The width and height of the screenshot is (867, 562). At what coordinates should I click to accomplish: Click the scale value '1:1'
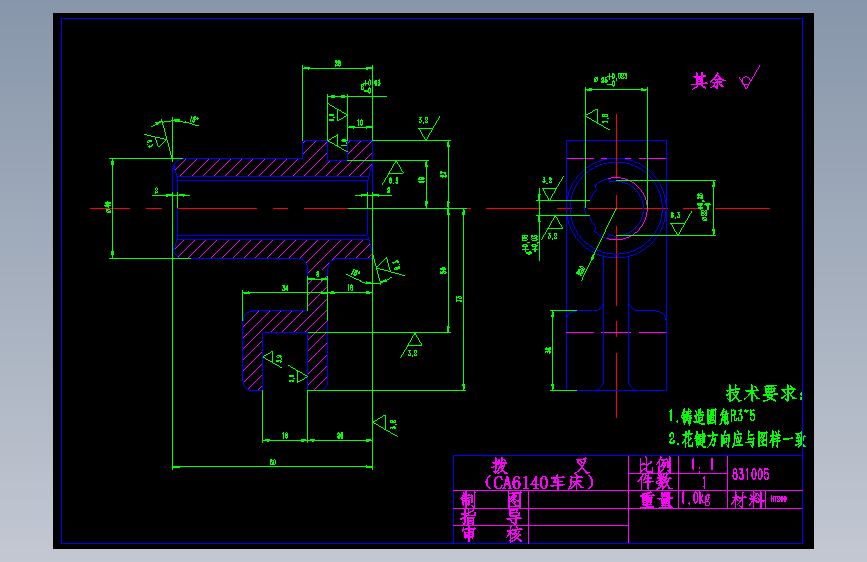(x=702, y=465)
